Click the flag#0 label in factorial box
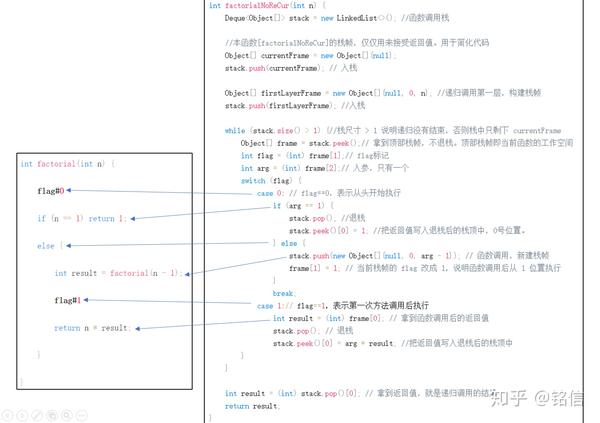The image size is (600, 423). [x=51, y=191]
